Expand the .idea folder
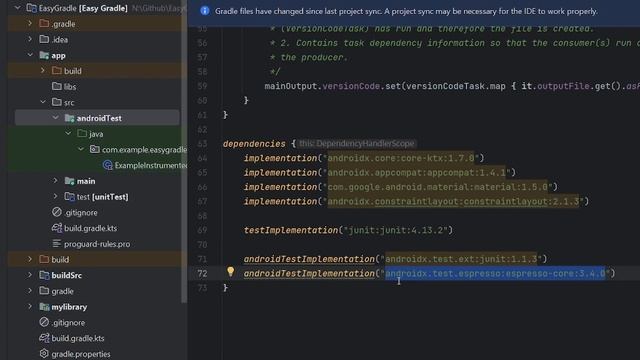 30,39
